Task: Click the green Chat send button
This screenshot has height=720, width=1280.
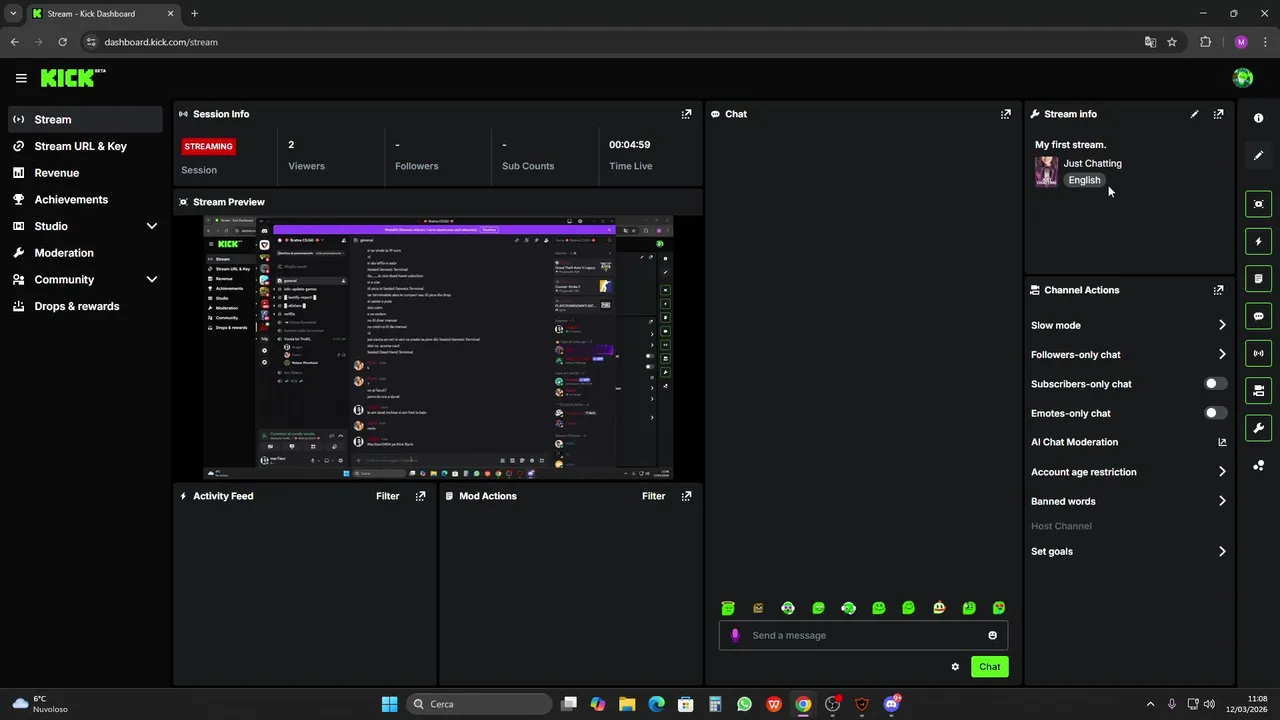Action: 989,667
